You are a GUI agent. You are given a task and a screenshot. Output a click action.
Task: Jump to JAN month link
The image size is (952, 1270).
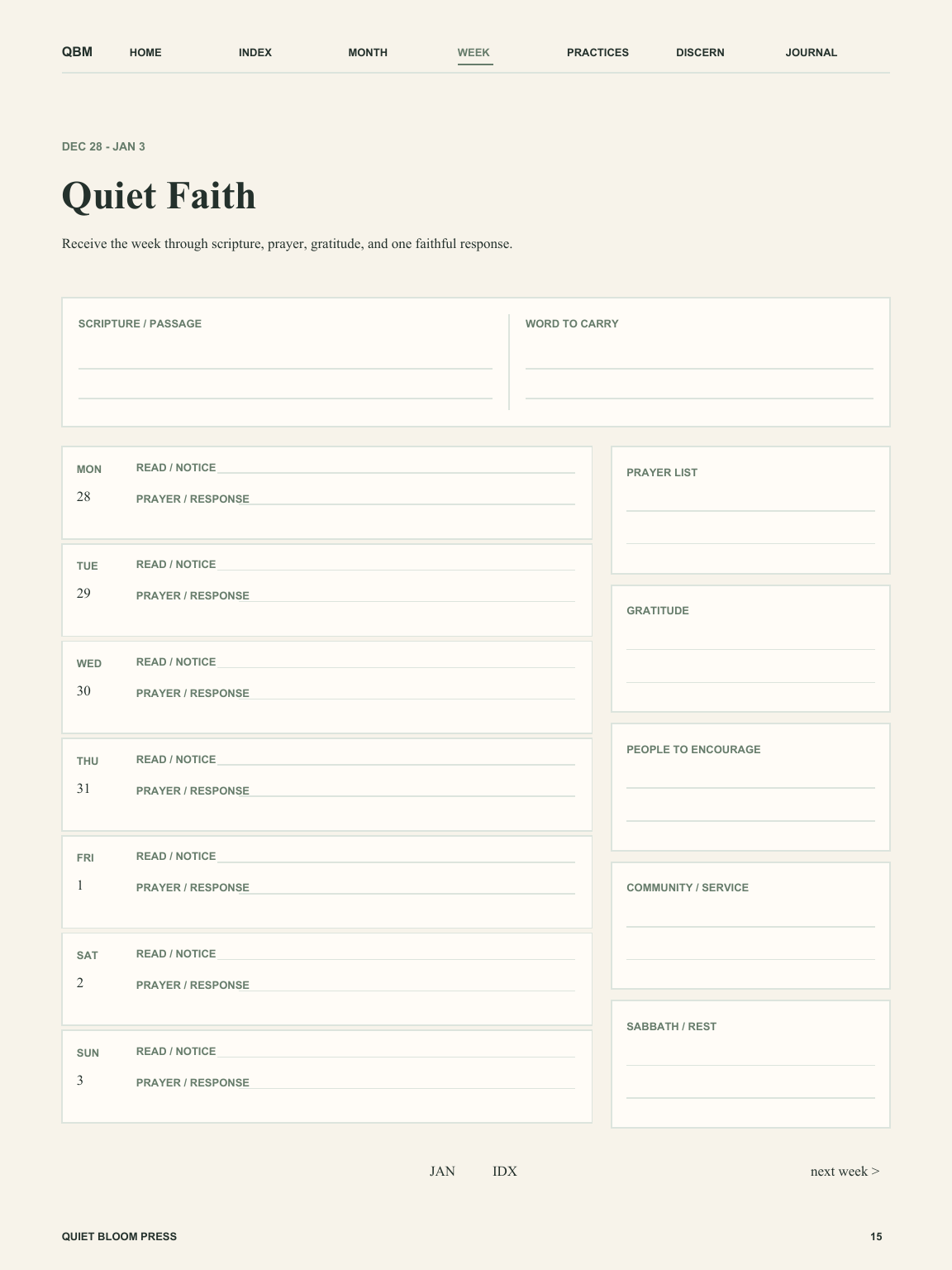click(x=442, y=1171)
